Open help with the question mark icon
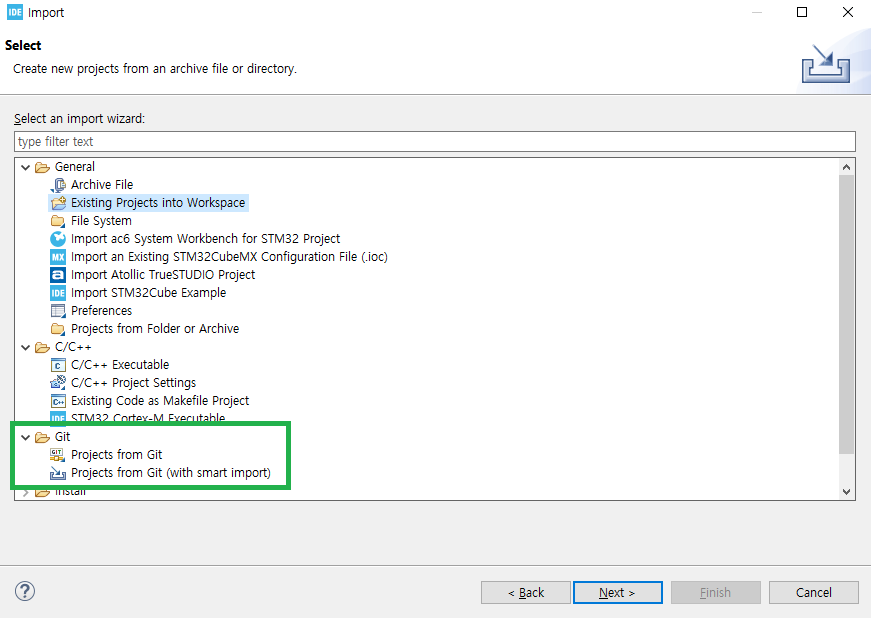The image size is (871, 618). tap(25, 591)
